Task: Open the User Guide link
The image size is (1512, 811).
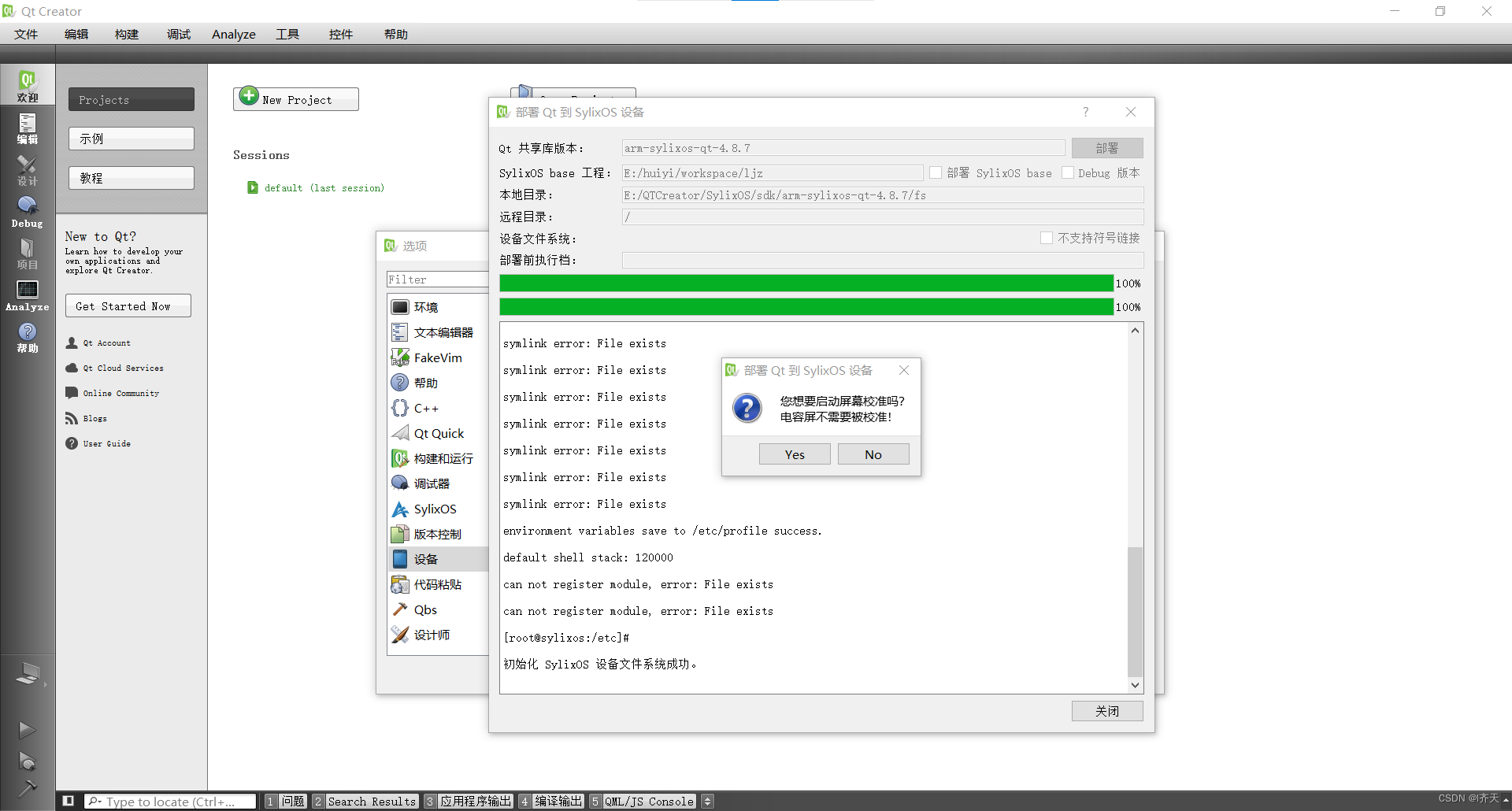Action: coord(99,443)
